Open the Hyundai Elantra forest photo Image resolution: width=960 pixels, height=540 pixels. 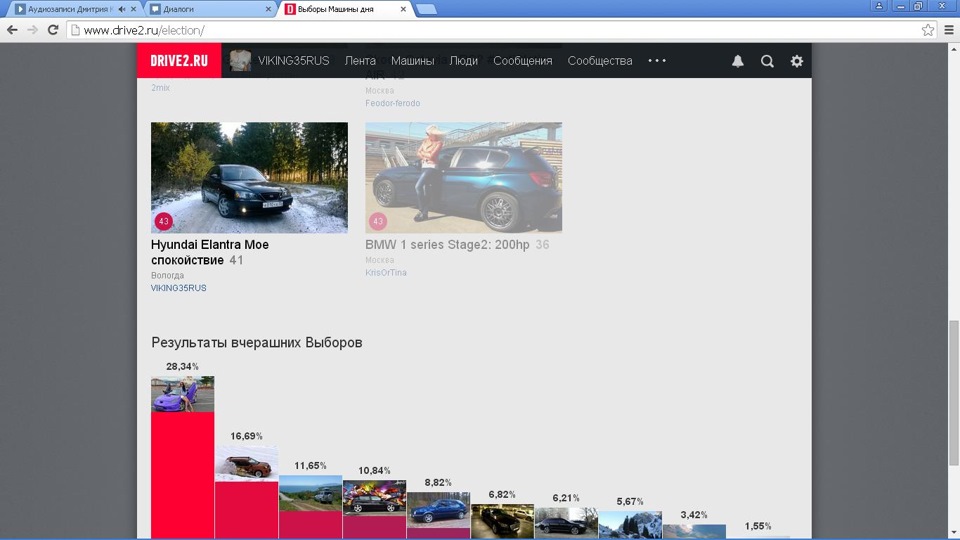tap(249, 178)
